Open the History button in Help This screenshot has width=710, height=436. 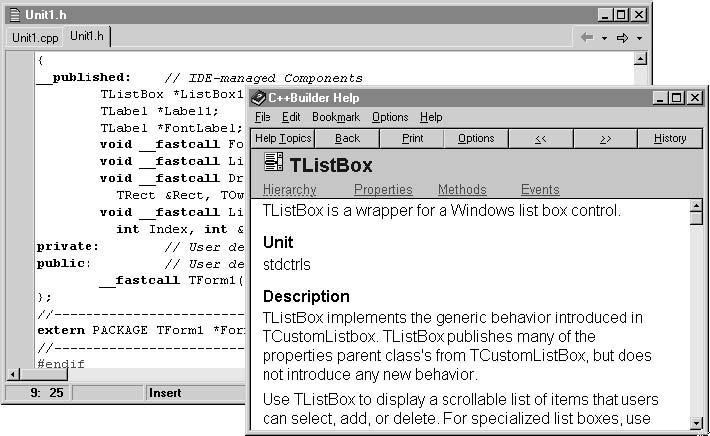[670, 139]
